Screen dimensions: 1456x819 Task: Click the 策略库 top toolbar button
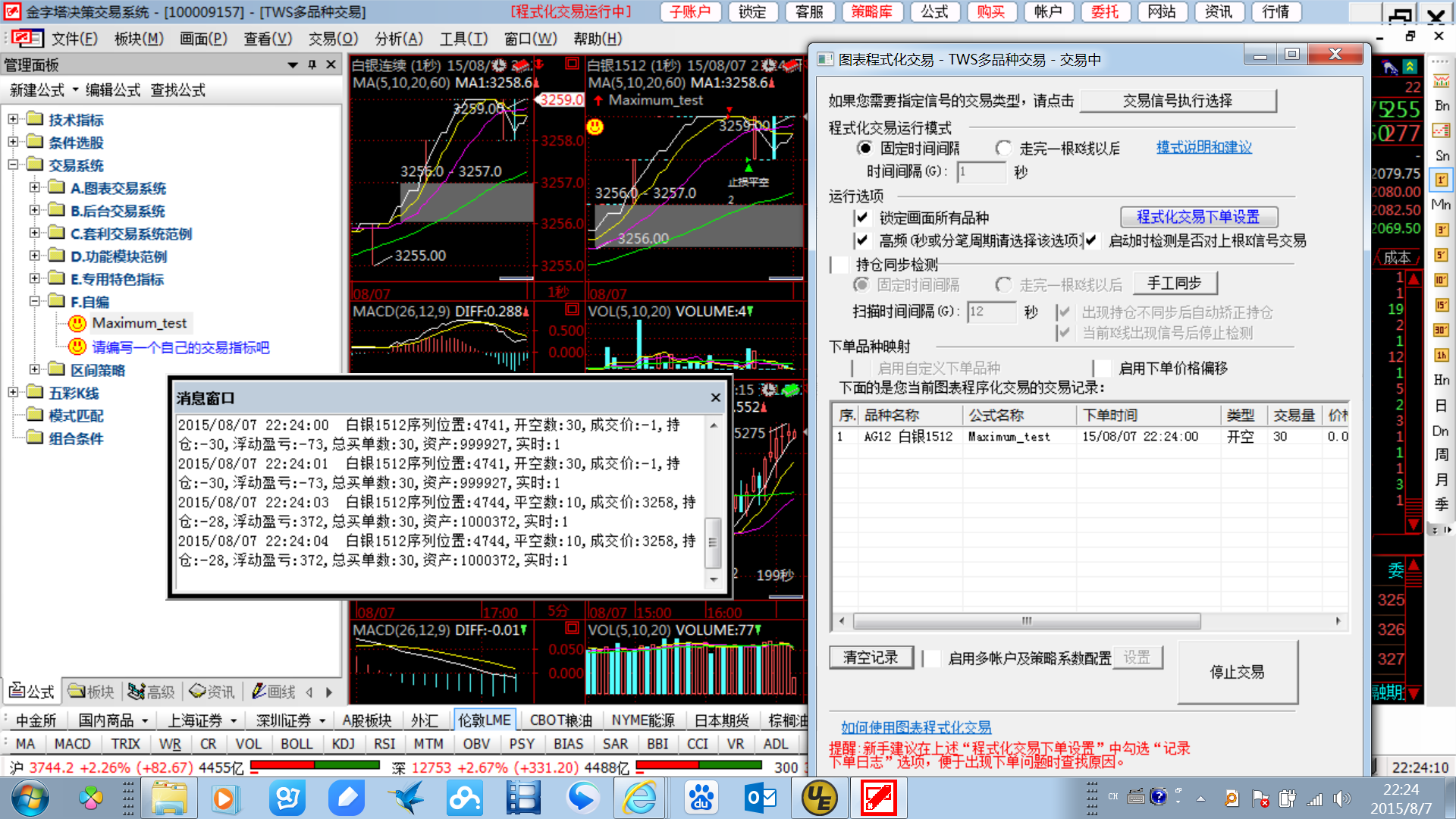point(871,12)
